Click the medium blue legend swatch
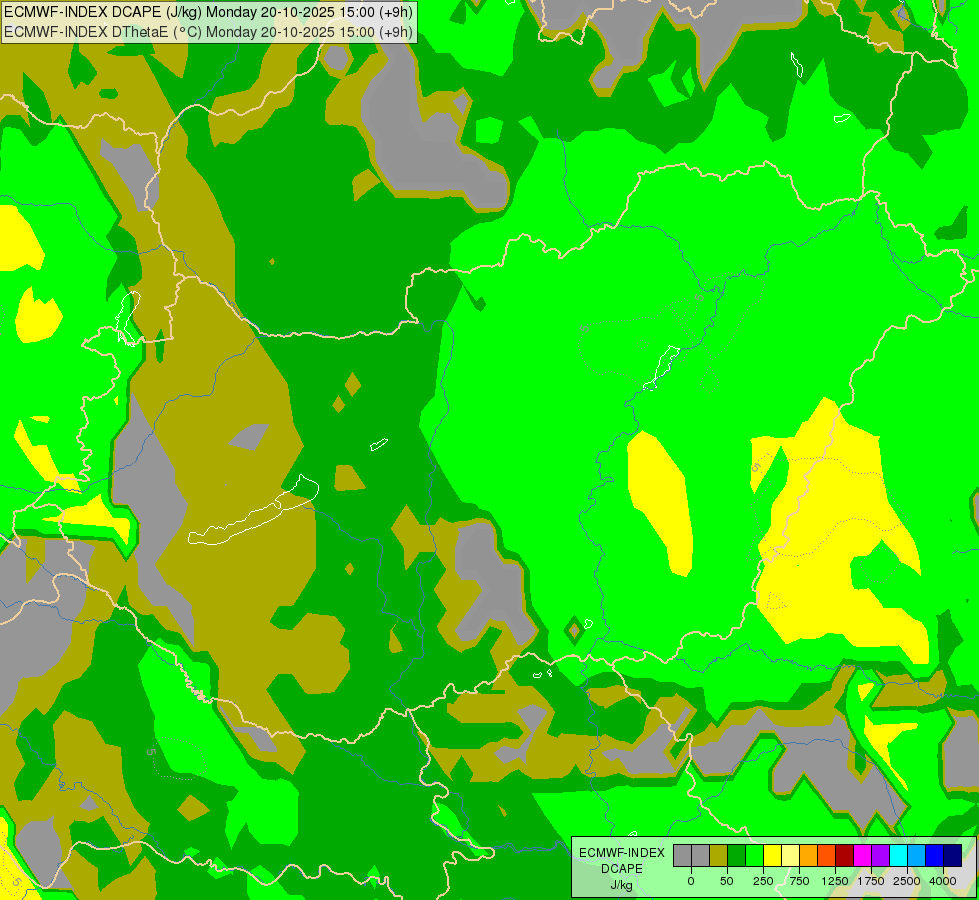This screenshot has height=900, width=979. coord(935,856)
